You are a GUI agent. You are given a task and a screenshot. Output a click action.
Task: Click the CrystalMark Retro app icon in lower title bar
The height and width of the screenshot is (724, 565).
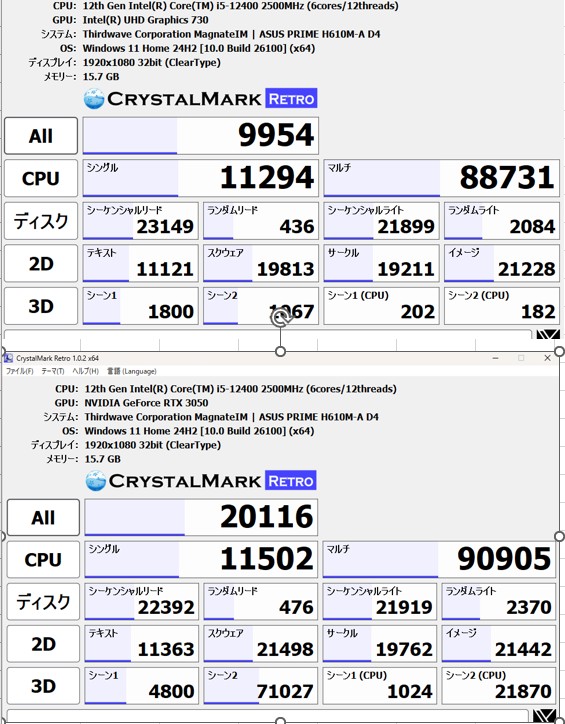[x=8, y=358]
